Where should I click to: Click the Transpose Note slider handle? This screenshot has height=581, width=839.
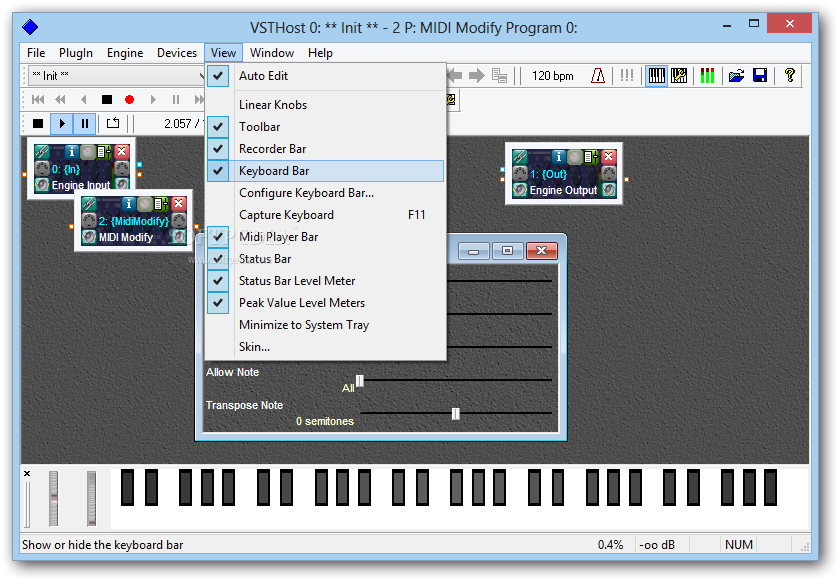[455, 414]
